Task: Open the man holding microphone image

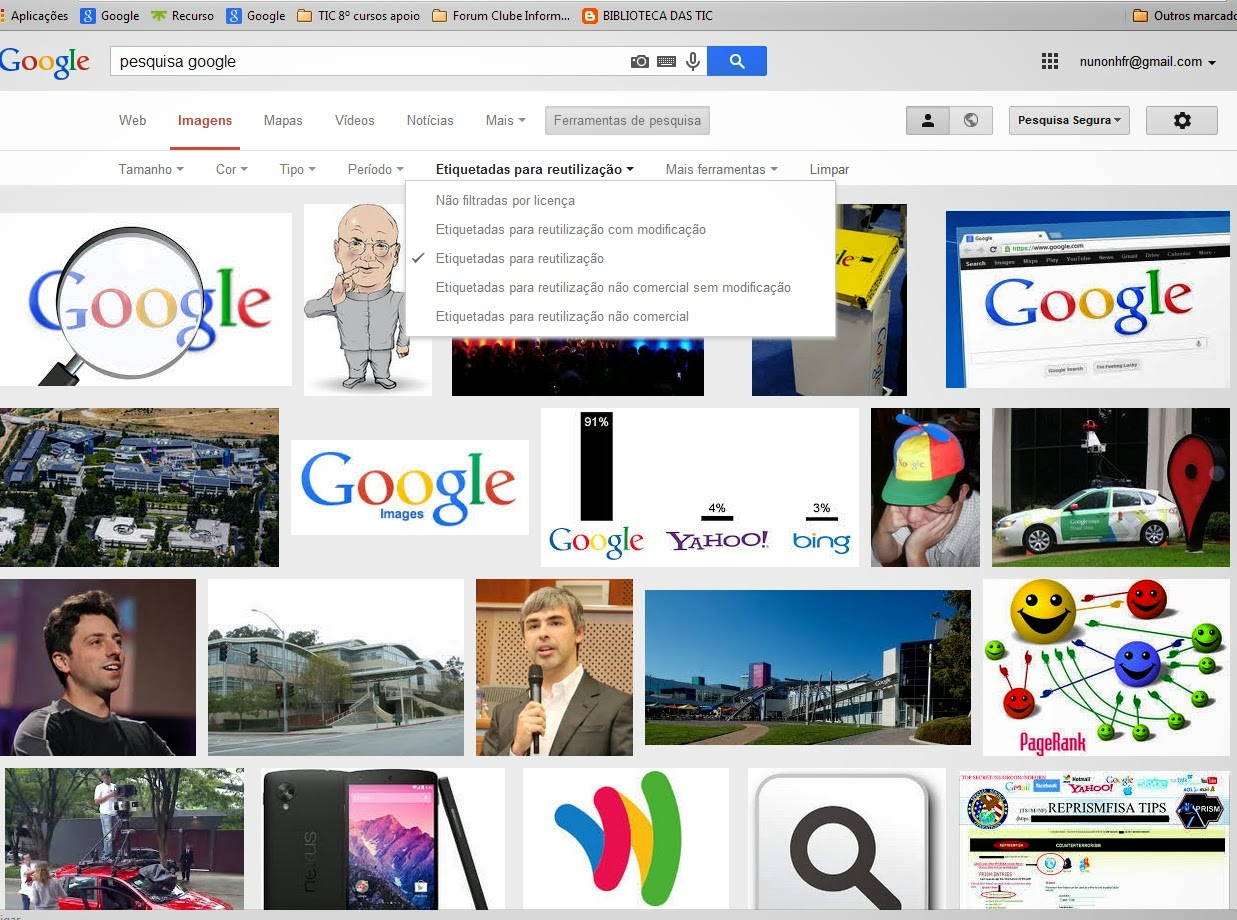Action: click(x=554, y=667)
